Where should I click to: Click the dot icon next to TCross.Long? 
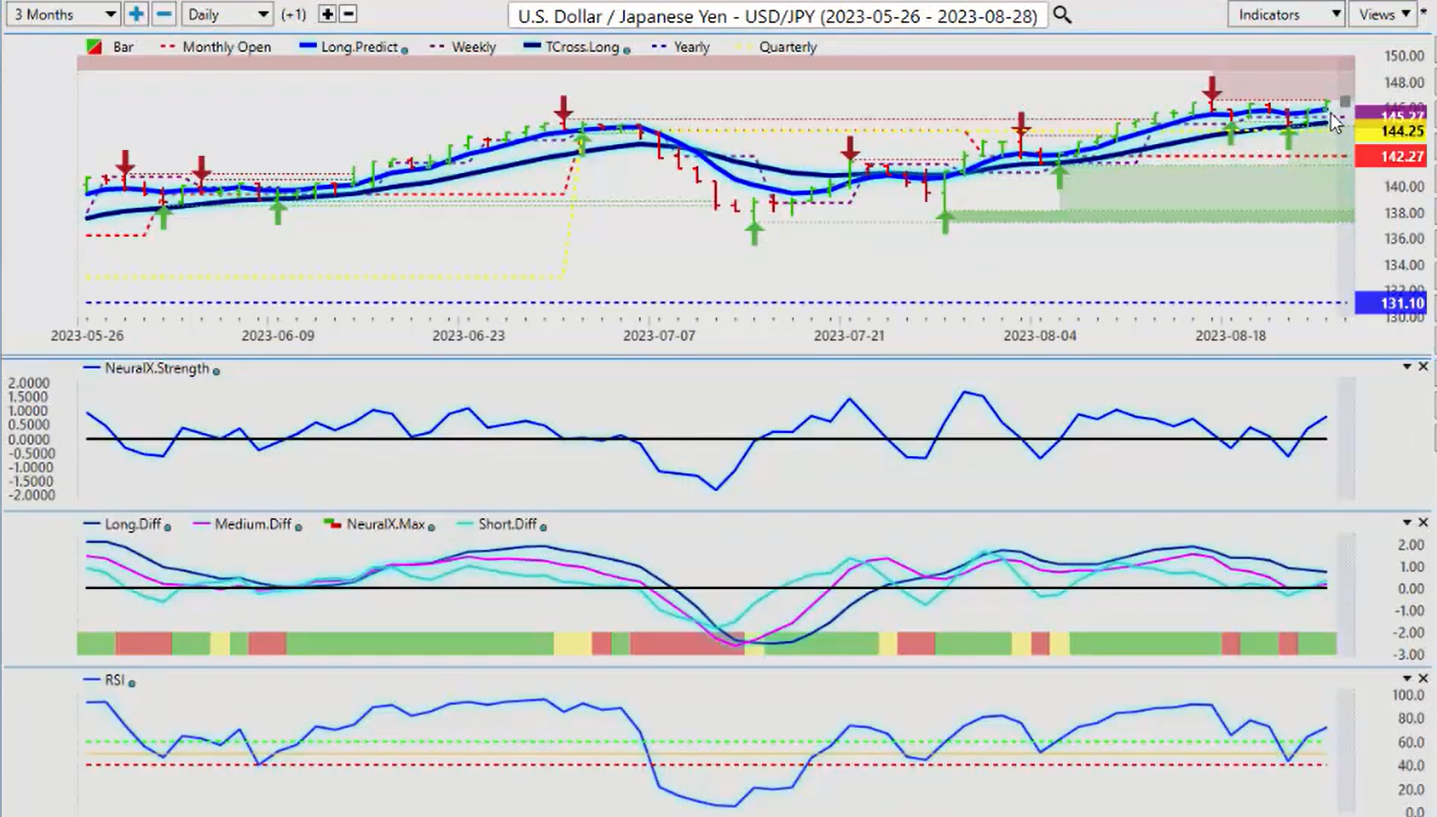626,49
